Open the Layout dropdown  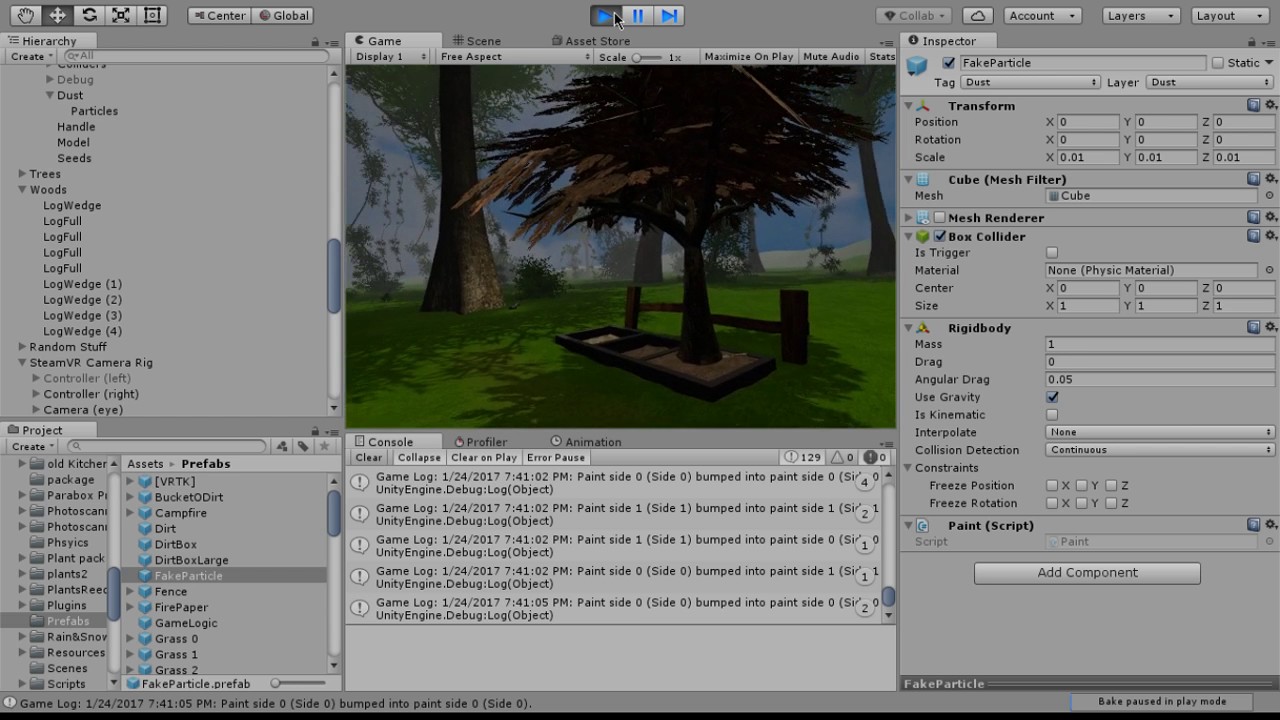point(1232,15)
